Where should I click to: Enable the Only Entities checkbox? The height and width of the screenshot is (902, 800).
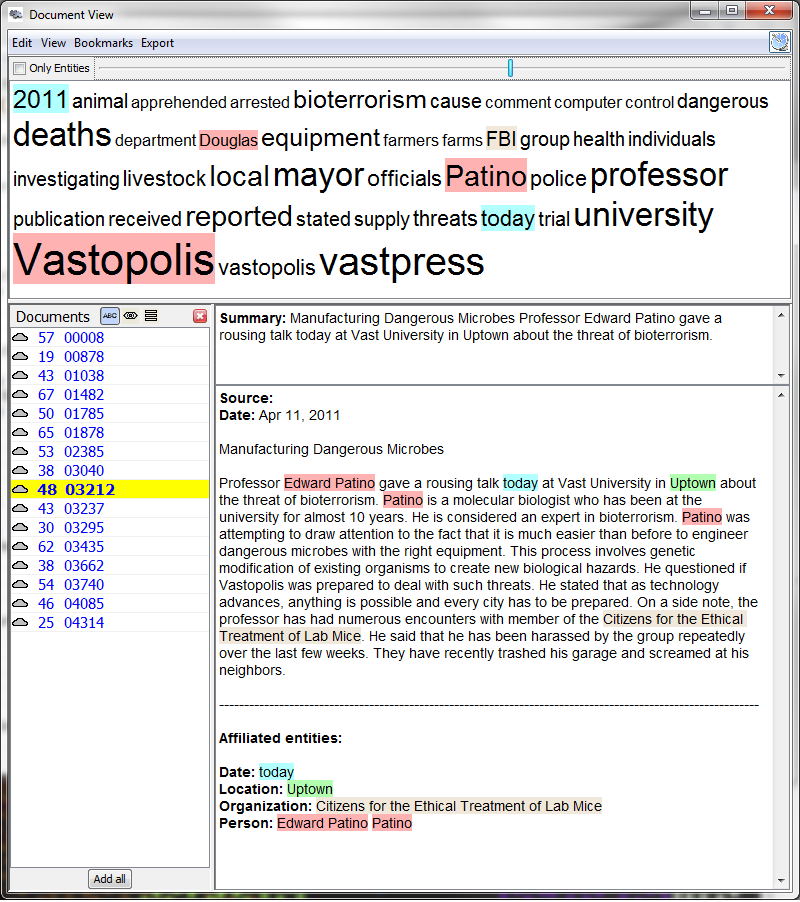tap(19, 68)
